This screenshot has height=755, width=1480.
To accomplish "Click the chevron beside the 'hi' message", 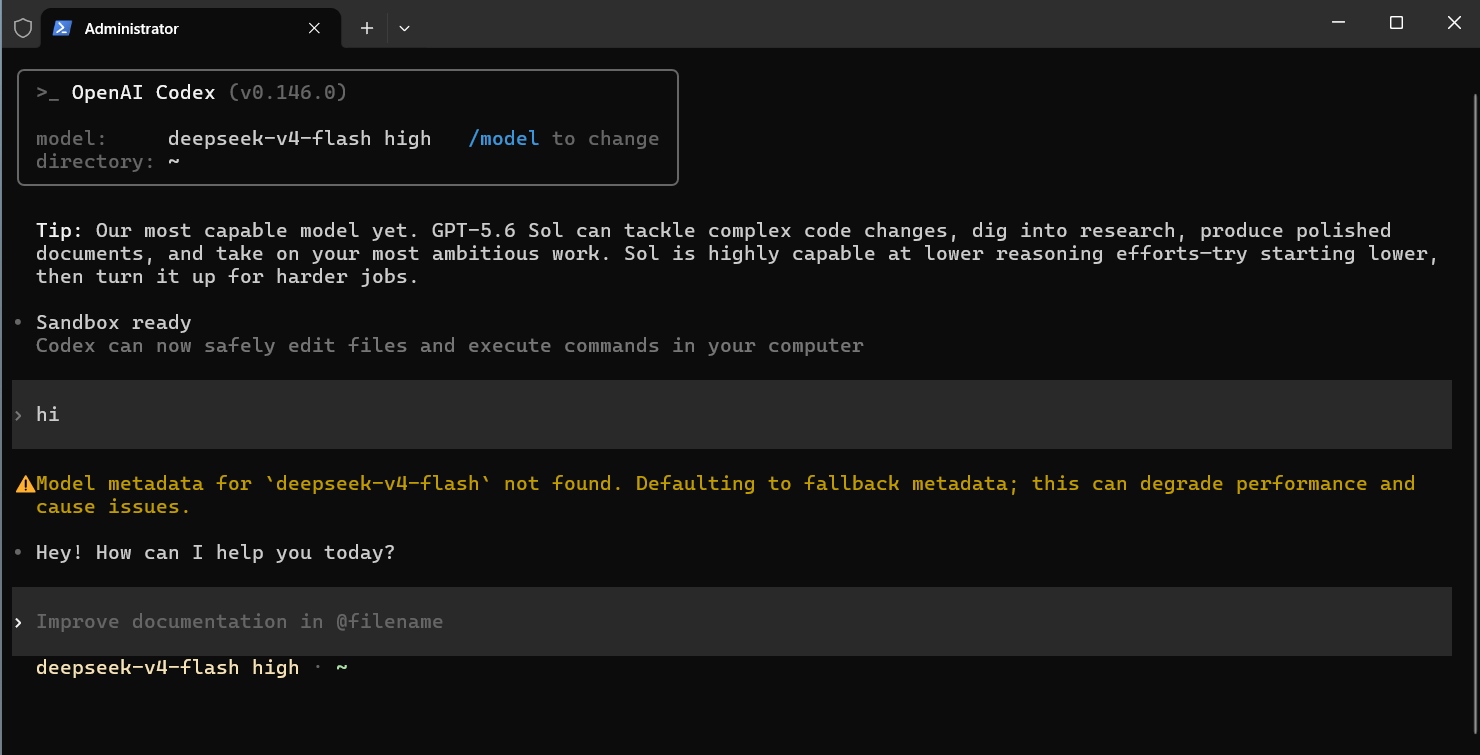I will tap(18, 414).
